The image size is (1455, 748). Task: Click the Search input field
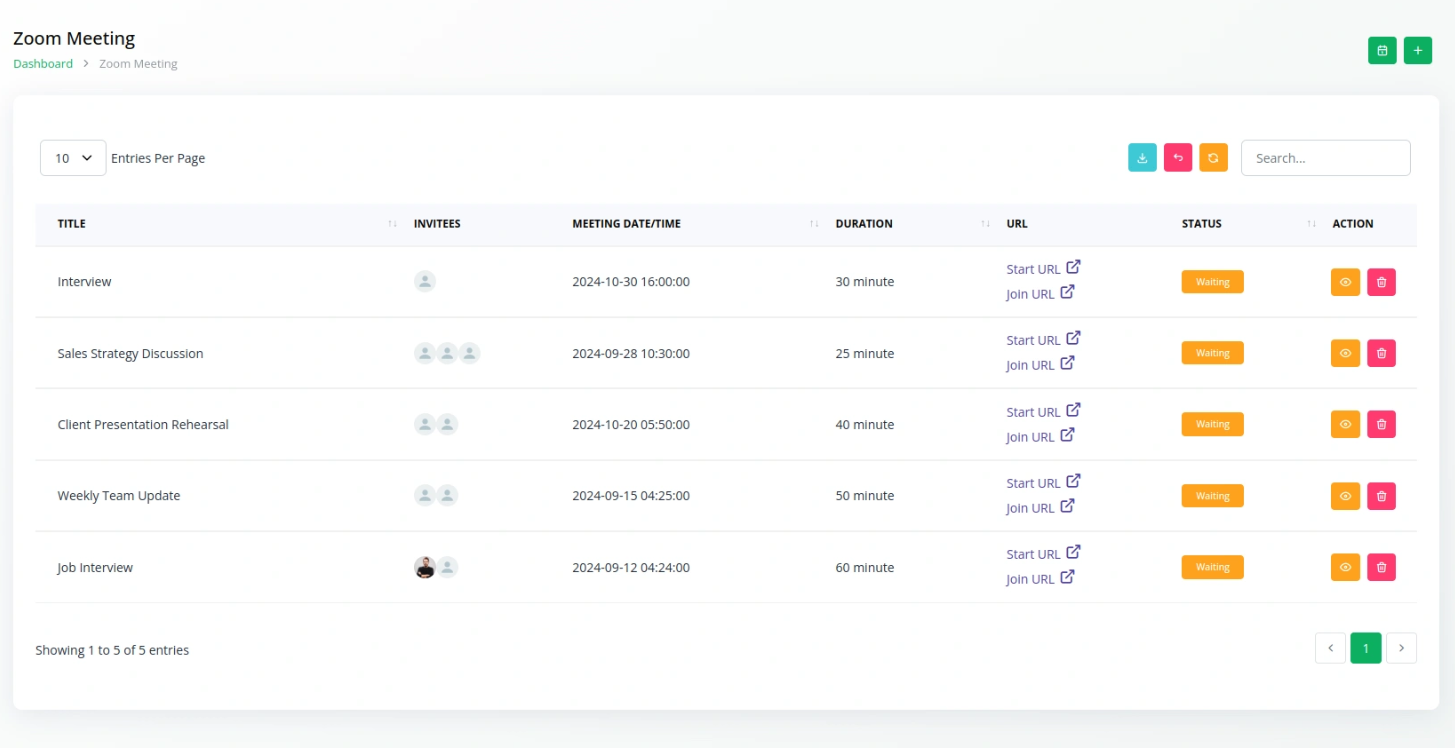point(1325,158)
